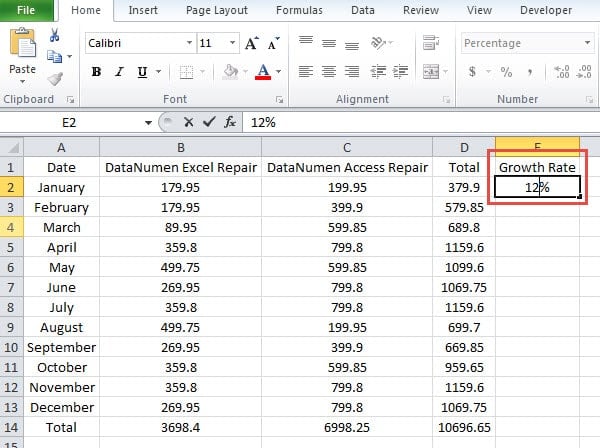Screen dimensions: 600x448
Task: Click the formula bar showing 12%
Action: (x=421, y=123)
